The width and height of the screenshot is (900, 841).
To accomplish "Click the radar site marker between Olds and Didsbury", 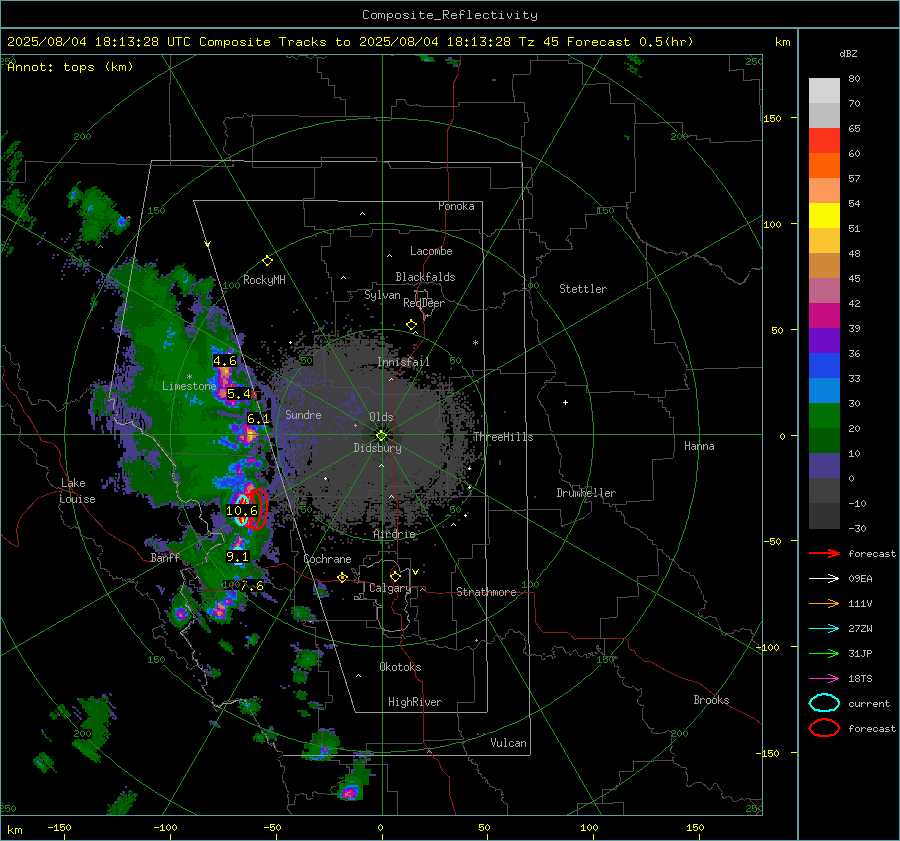I will coord(382,436).
